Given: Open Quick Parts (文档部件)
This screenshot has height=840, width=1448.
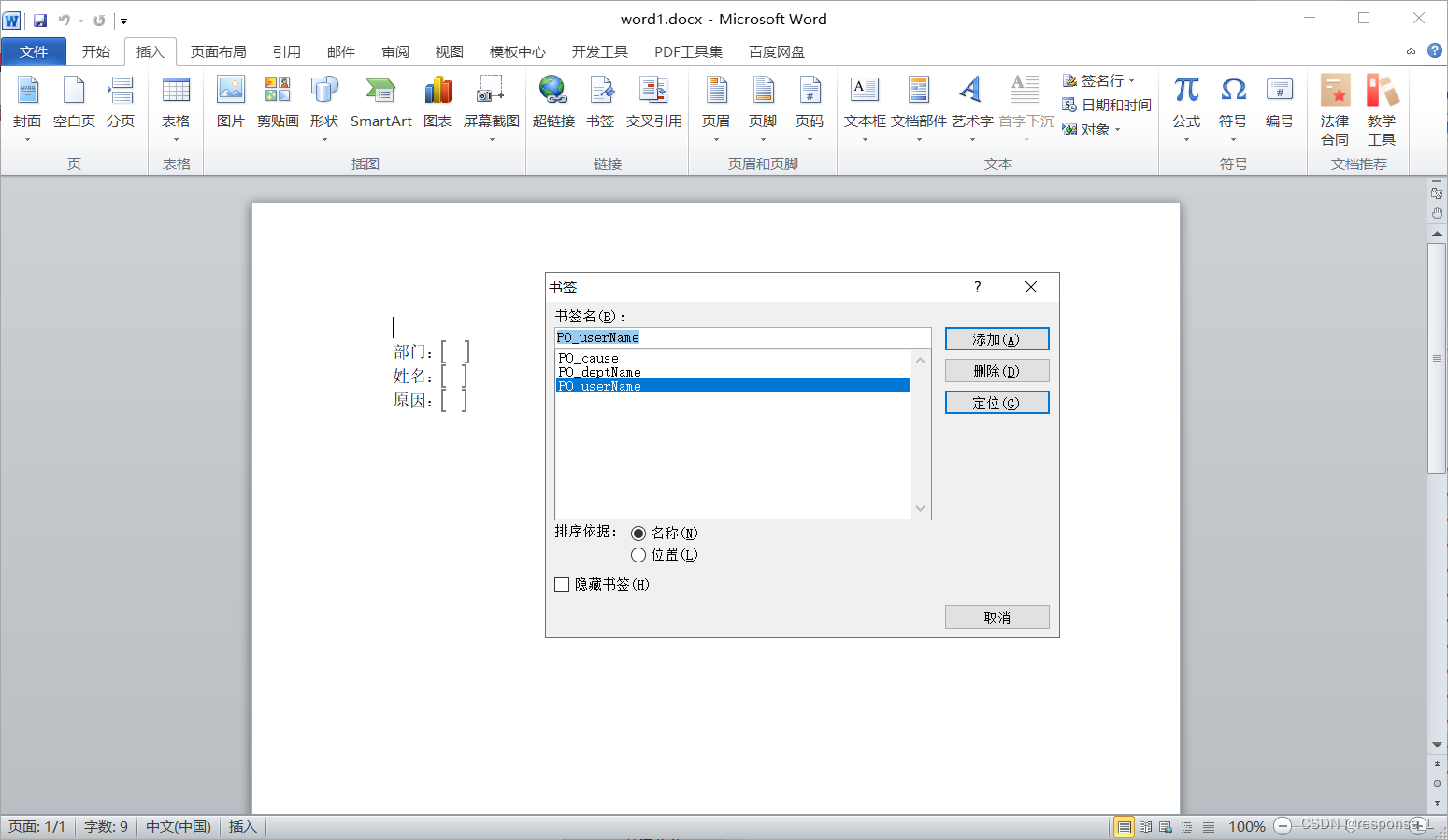Looking at the screenshot, I should tap(919, 107).
